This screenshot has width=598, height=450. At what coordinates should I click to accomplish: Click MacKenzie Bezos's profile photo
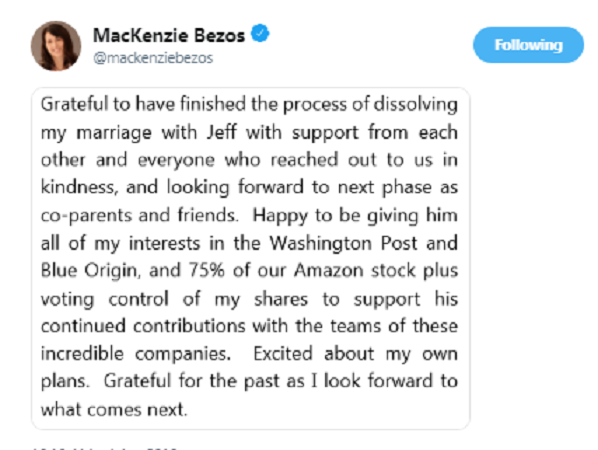56,46
